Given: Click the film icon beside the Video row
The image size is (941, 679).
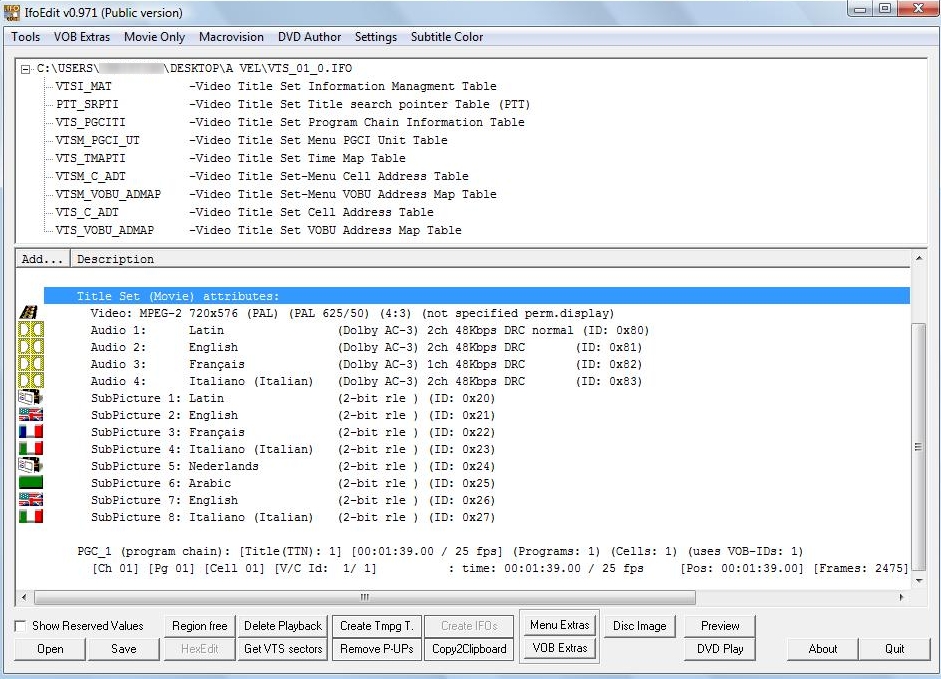Looking at the screenshot, I should click(29, 312).
